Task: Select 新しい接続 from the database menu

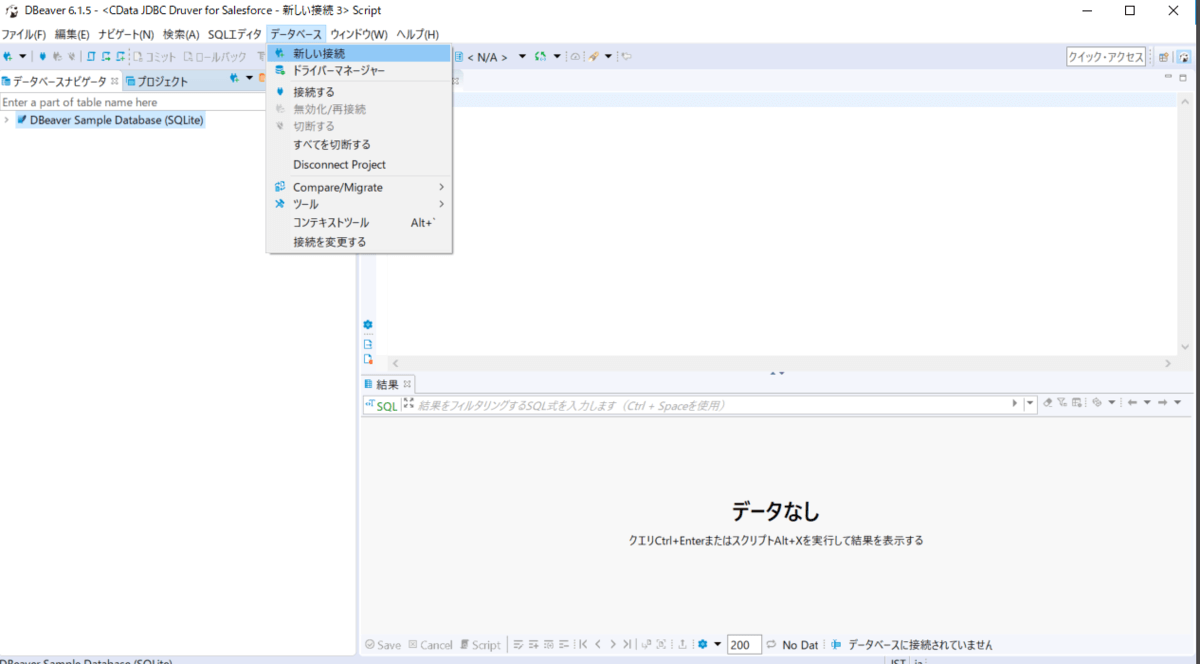Action: point(360,54)
